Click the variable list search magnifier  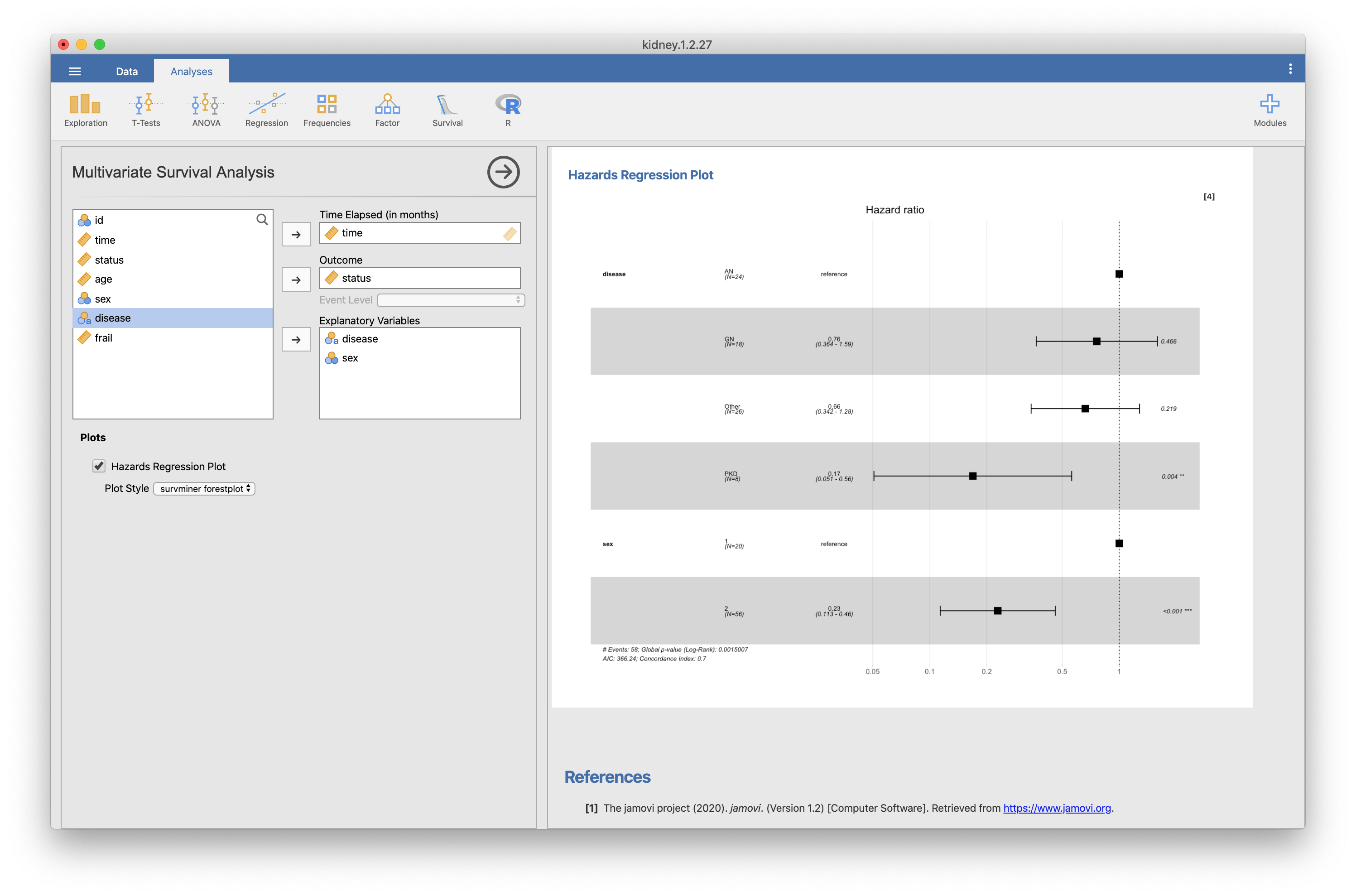click(262, 219)
